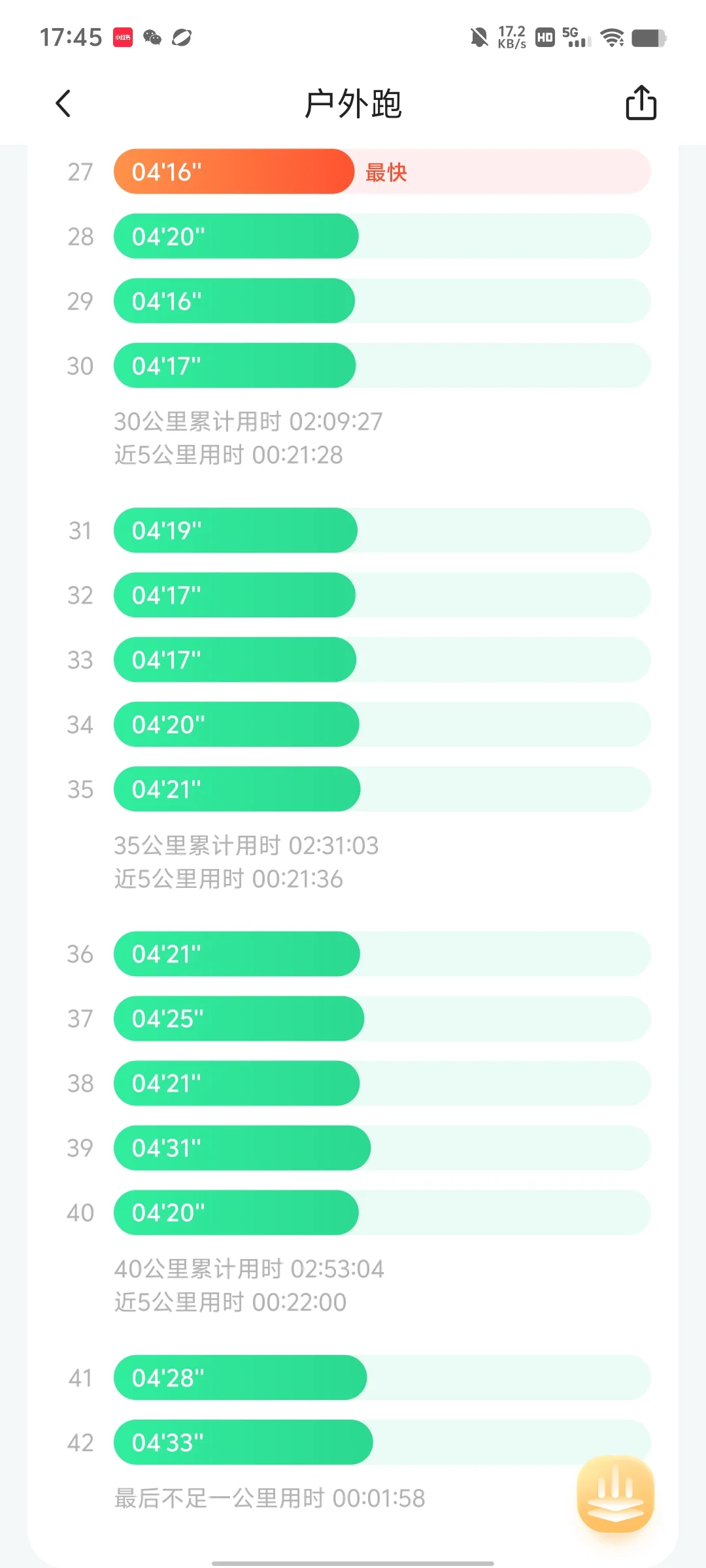Tap the WeChat icon in status bar

152,37
